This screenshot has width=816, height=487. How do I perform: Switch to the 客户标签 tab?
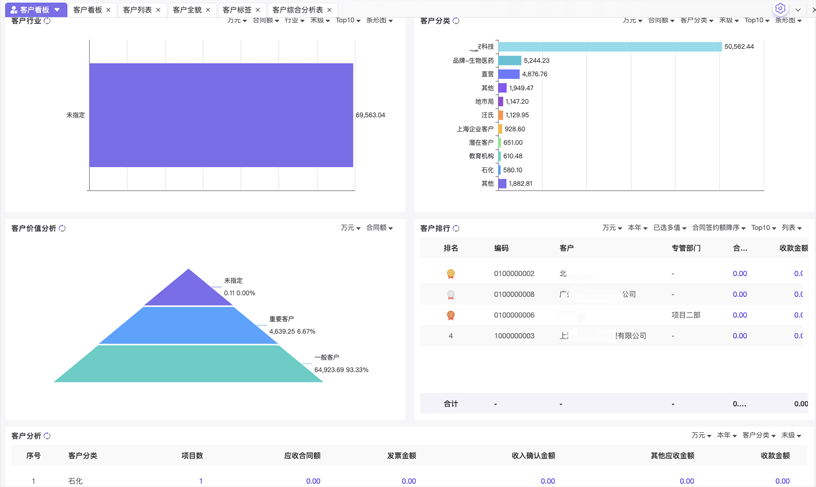pyautogui.click(x=237, y=10)
